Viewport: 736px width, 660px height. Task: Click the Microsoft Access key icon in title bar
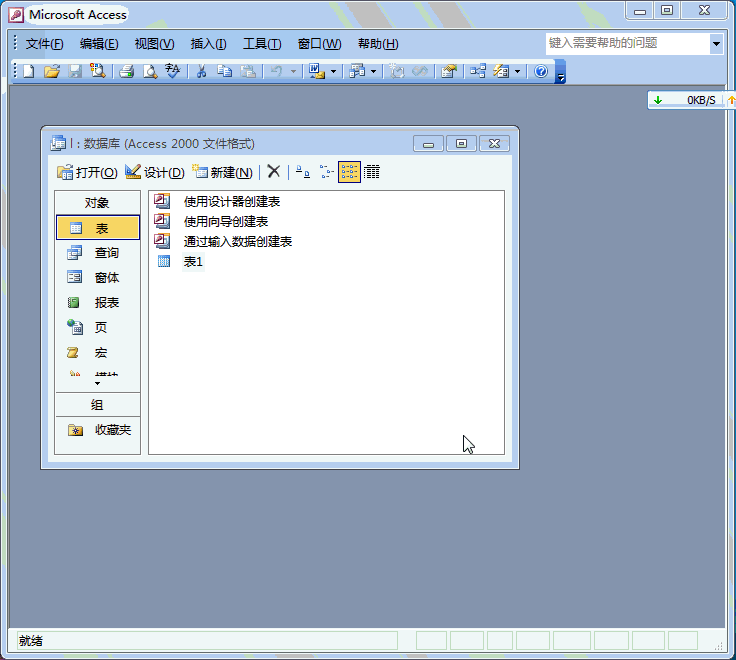pos(16,15)
